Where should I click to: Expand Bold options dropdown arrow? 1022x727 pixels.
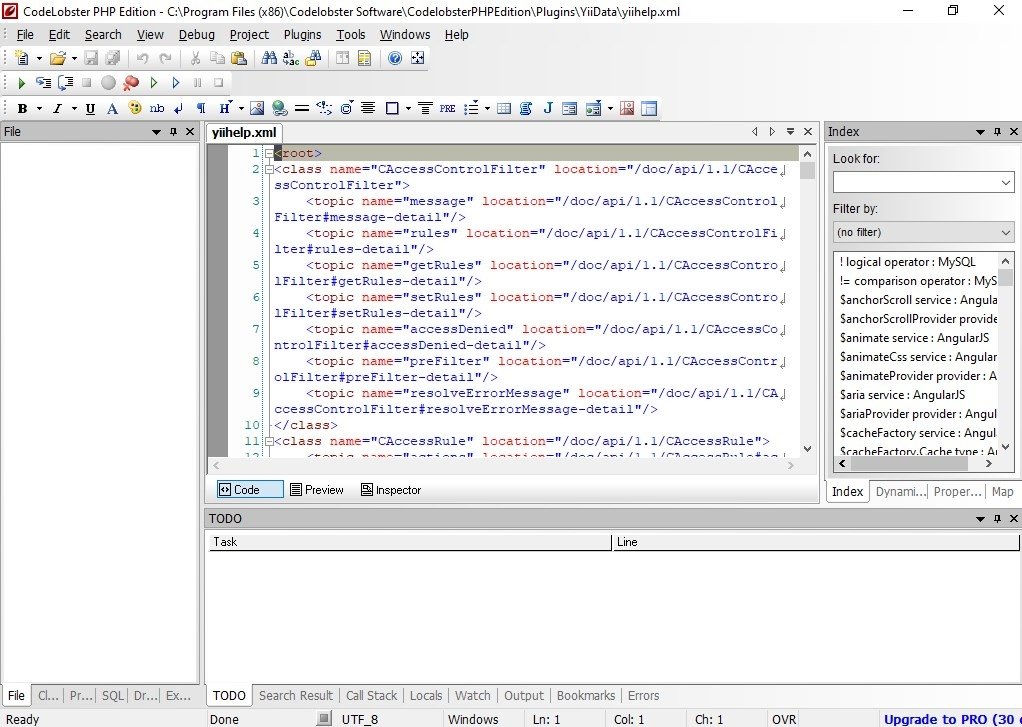pyautogui.click(x=39, y=108)
